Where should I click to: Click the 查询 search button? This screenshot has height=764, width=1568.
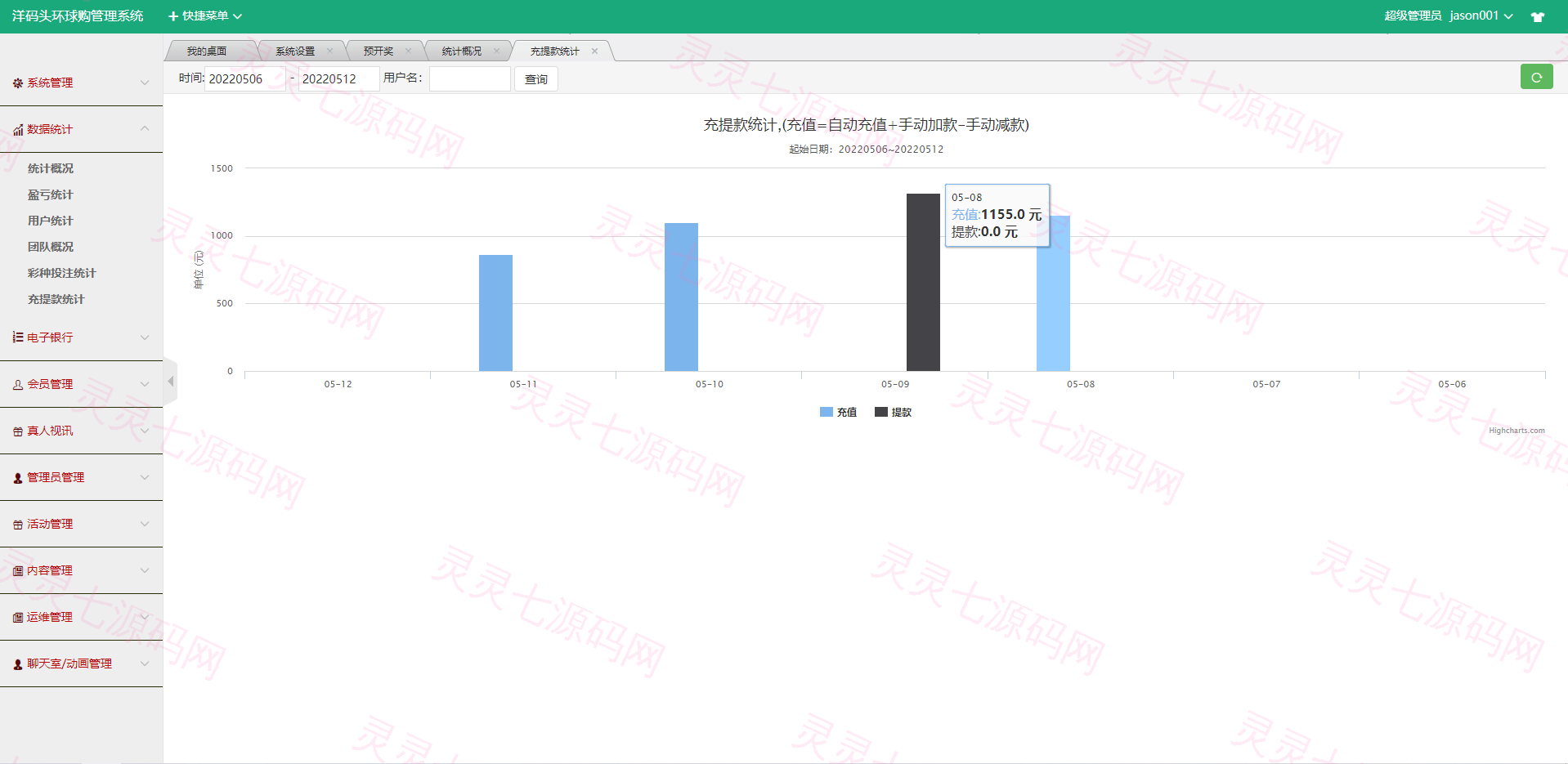click(x=536, y=79)
